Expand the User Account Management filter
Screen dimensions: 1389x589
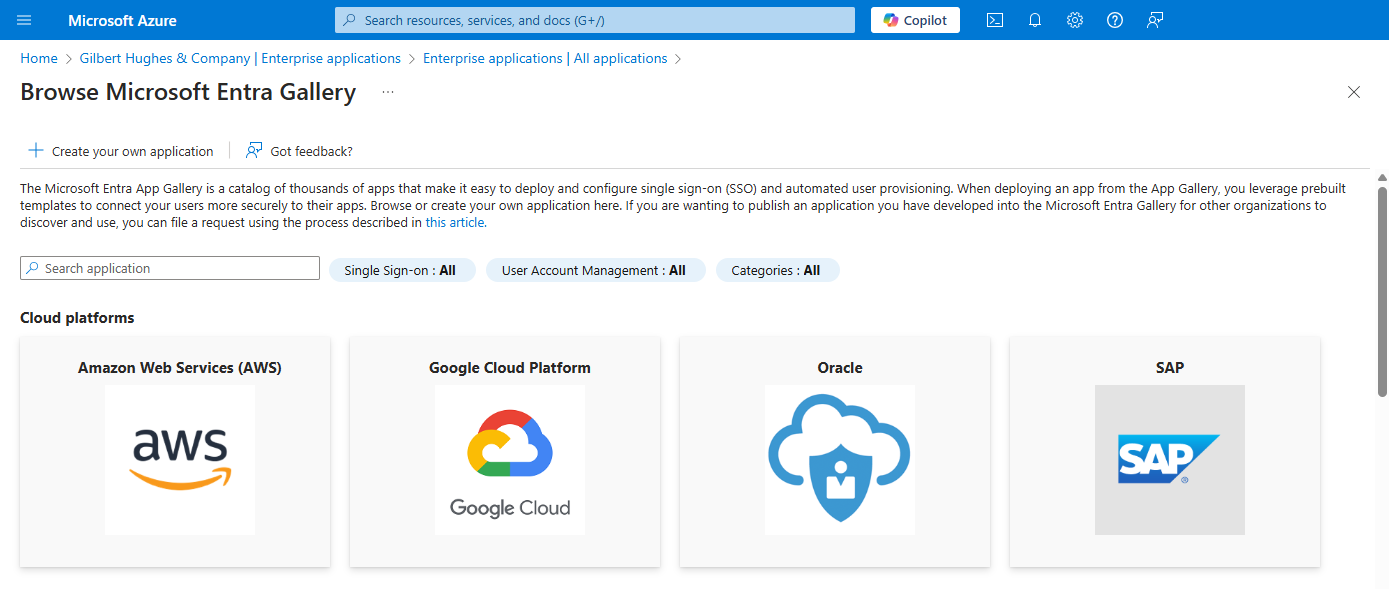[x=594, y=270]
